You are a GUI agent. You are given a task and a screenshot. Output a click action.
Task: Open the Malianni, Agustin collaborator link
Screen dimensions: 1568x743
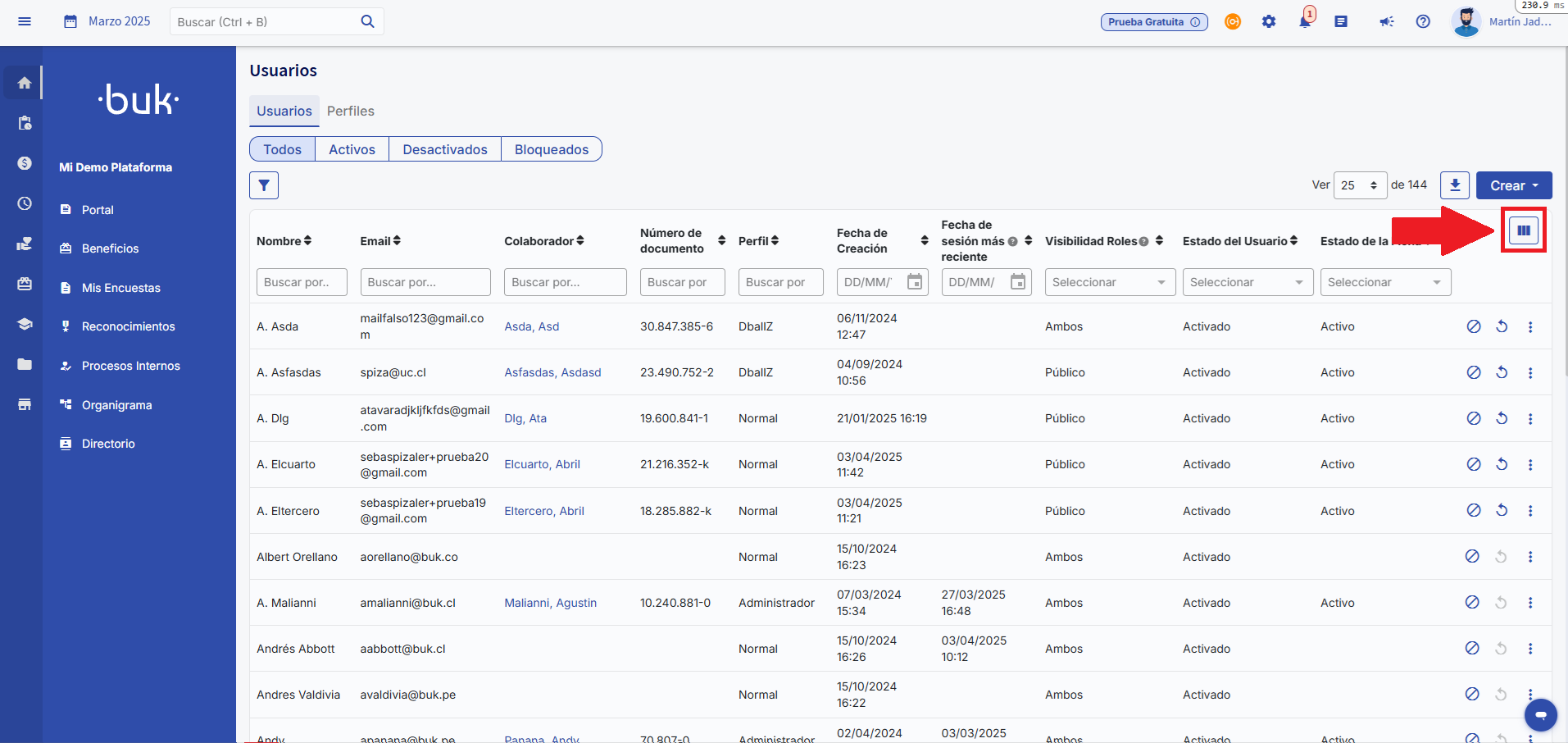[550, 603]
